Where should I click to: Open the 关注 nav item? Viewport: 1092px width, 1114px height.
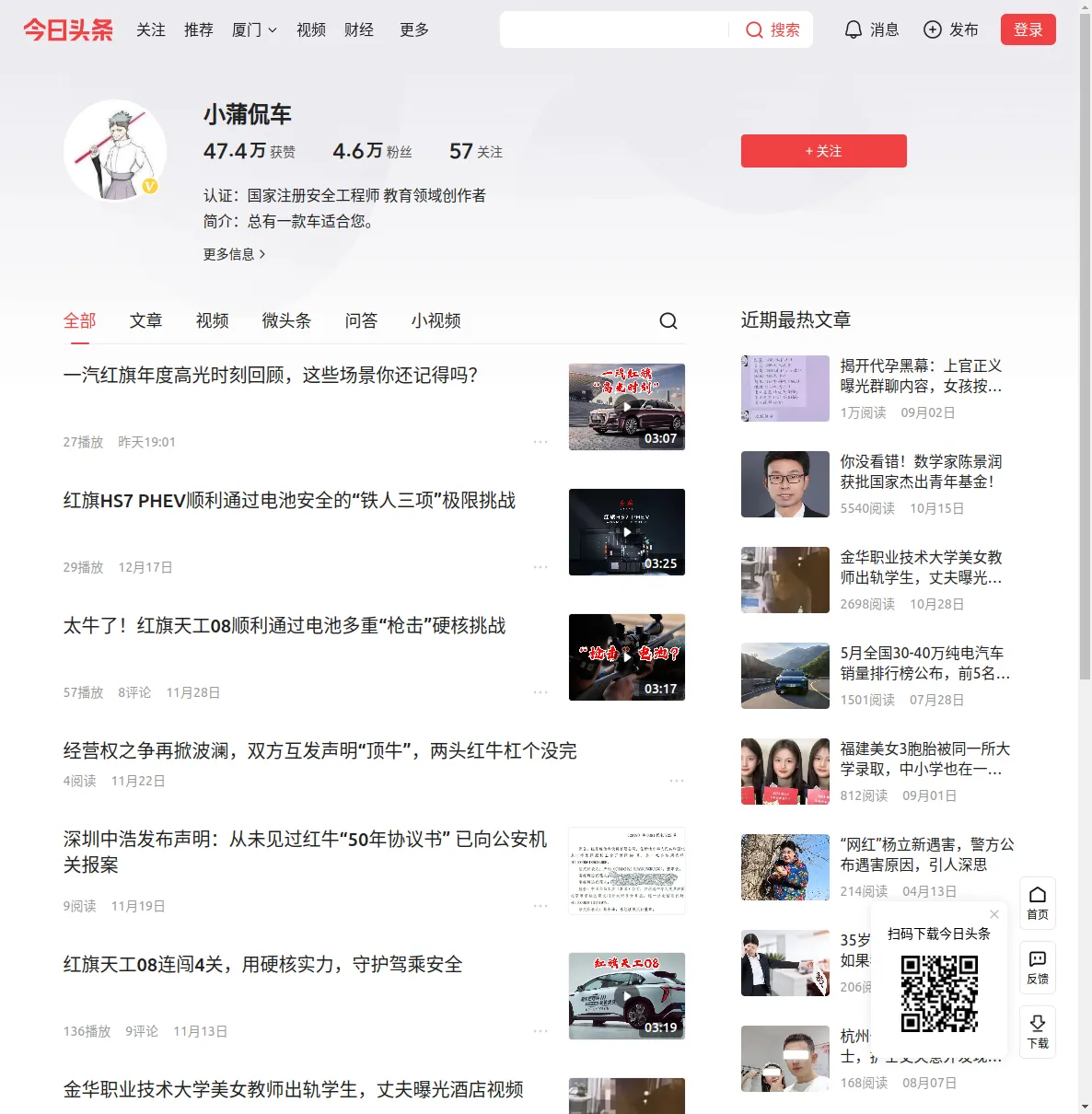[151, 30]
